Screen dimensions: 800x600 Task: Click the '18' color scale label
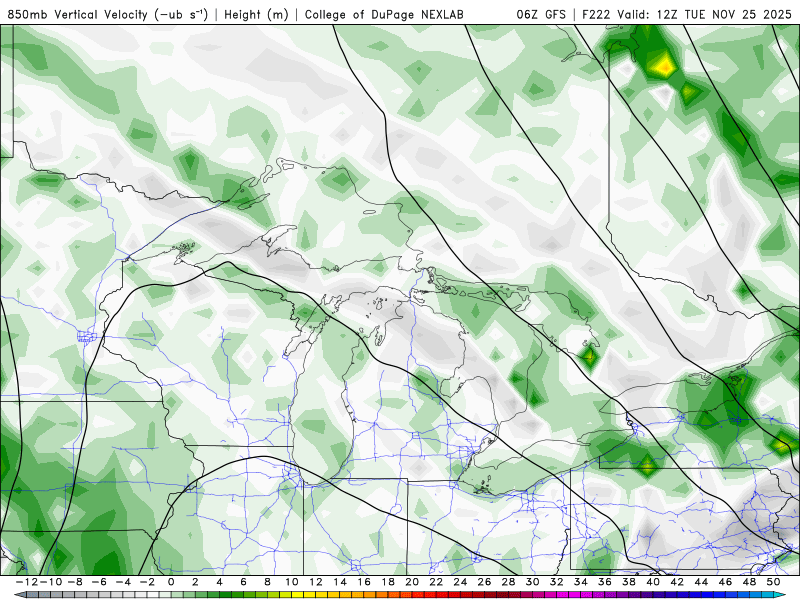click(388, 582)
